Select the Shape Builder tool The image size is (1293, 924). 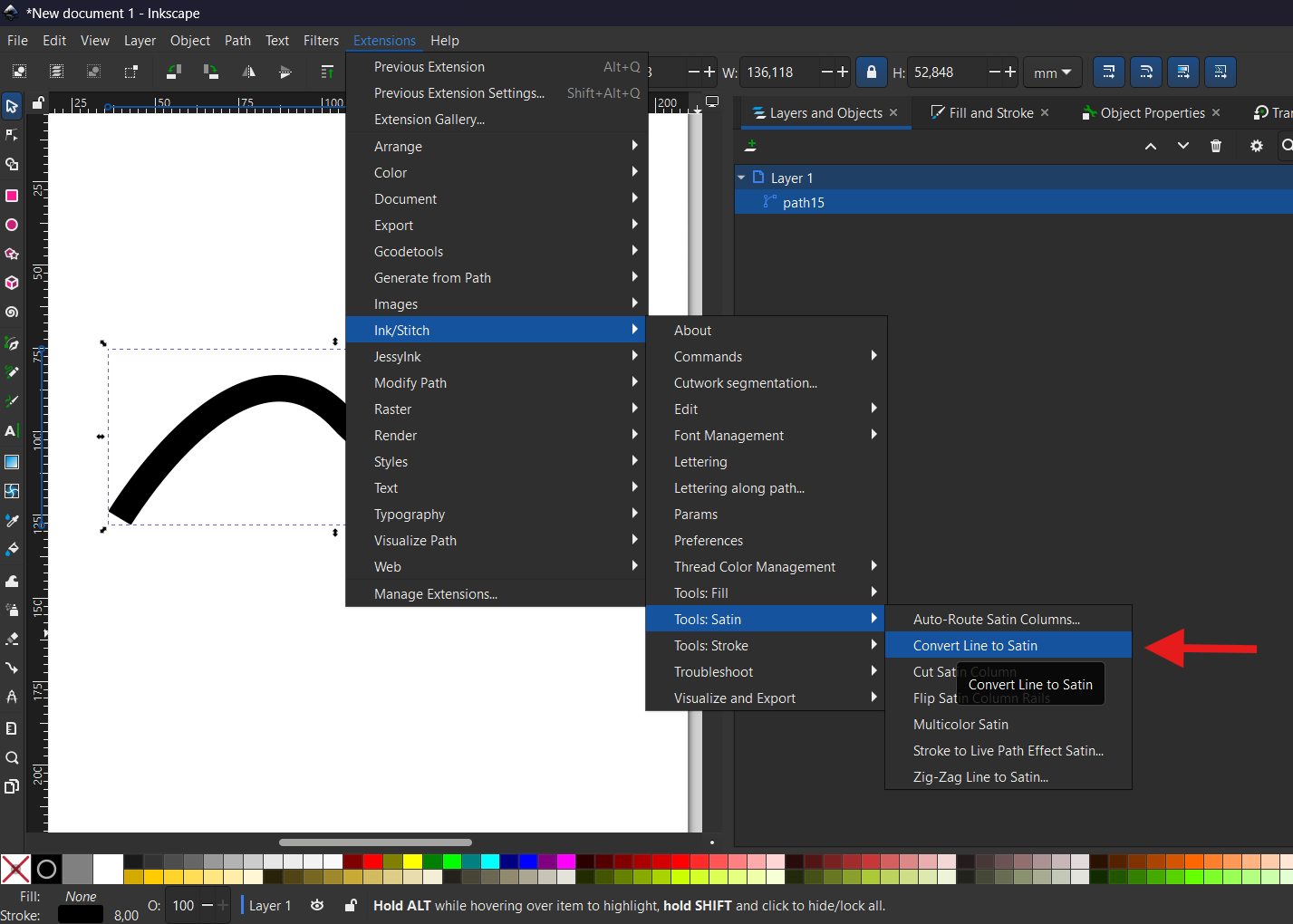[x=12, y=165]
